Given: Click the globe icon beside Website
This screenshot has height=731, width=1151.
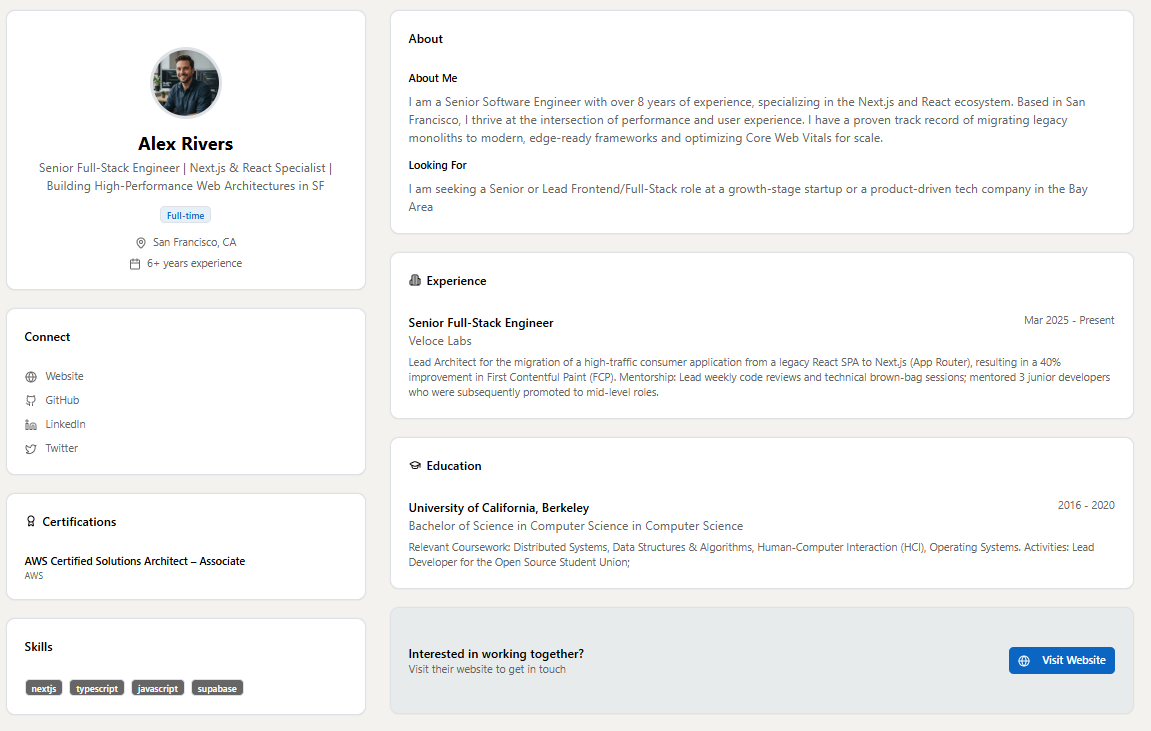Looking at the screenshot, I should pyautogui.click(x=31, y=377).
